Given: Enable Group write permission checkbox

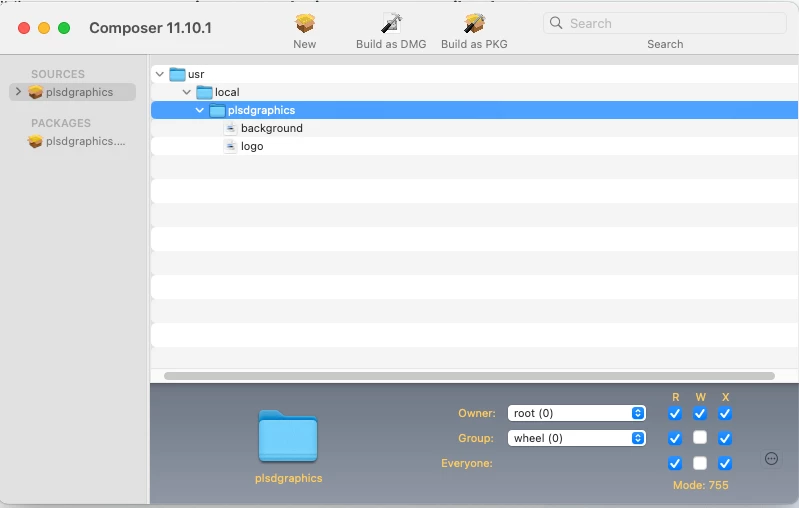Looking at the screenshot, I should 700,437.
